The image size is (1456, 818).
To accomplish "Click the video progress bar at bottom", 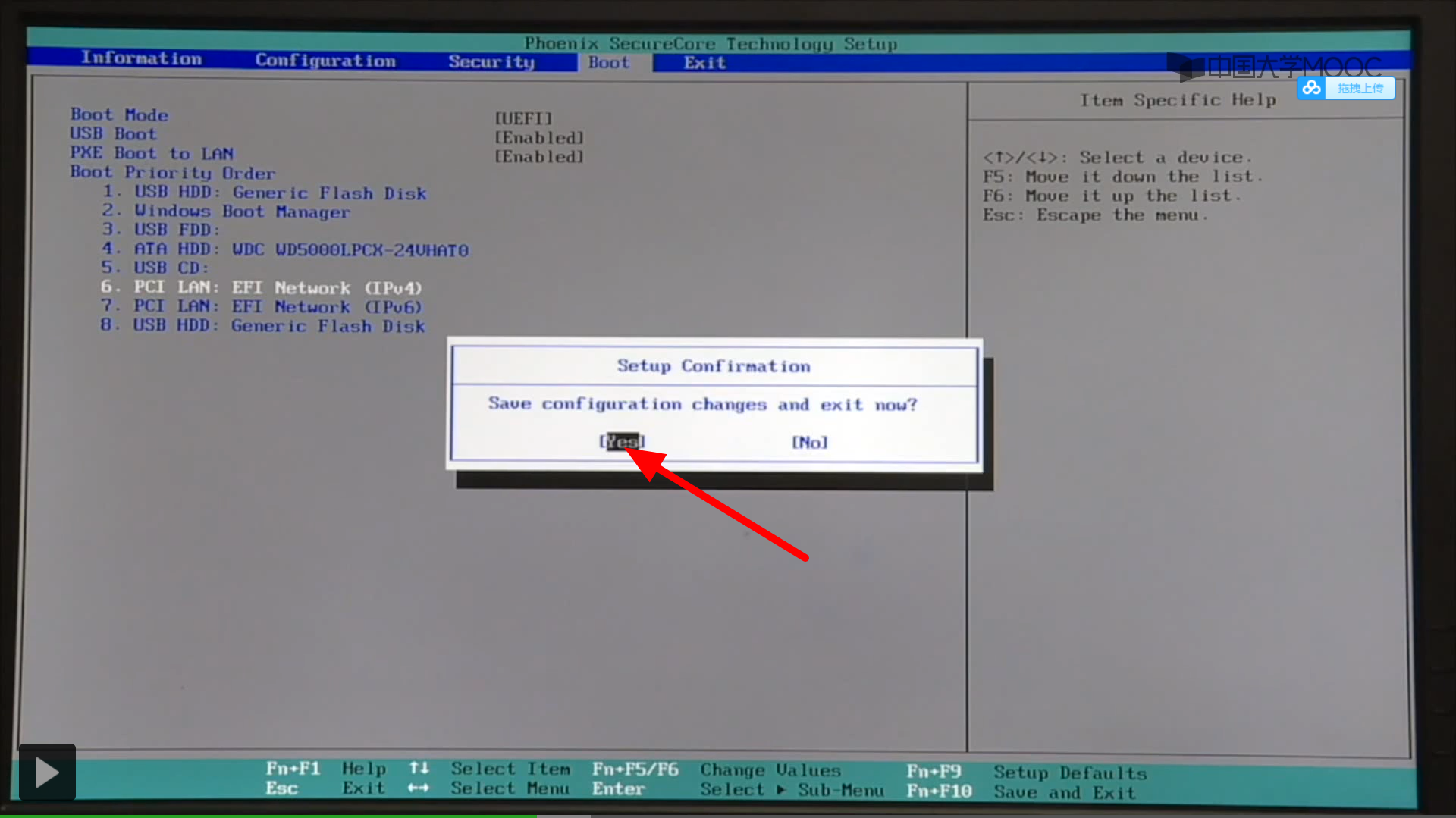I will 728,816.
